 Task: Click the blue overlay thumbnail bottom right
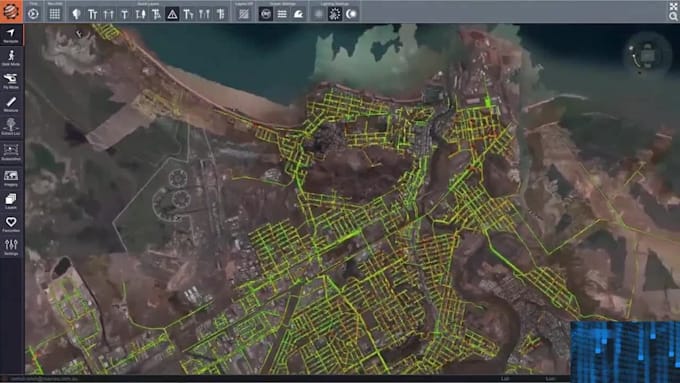pyautogui.click(x=625, y=352)
